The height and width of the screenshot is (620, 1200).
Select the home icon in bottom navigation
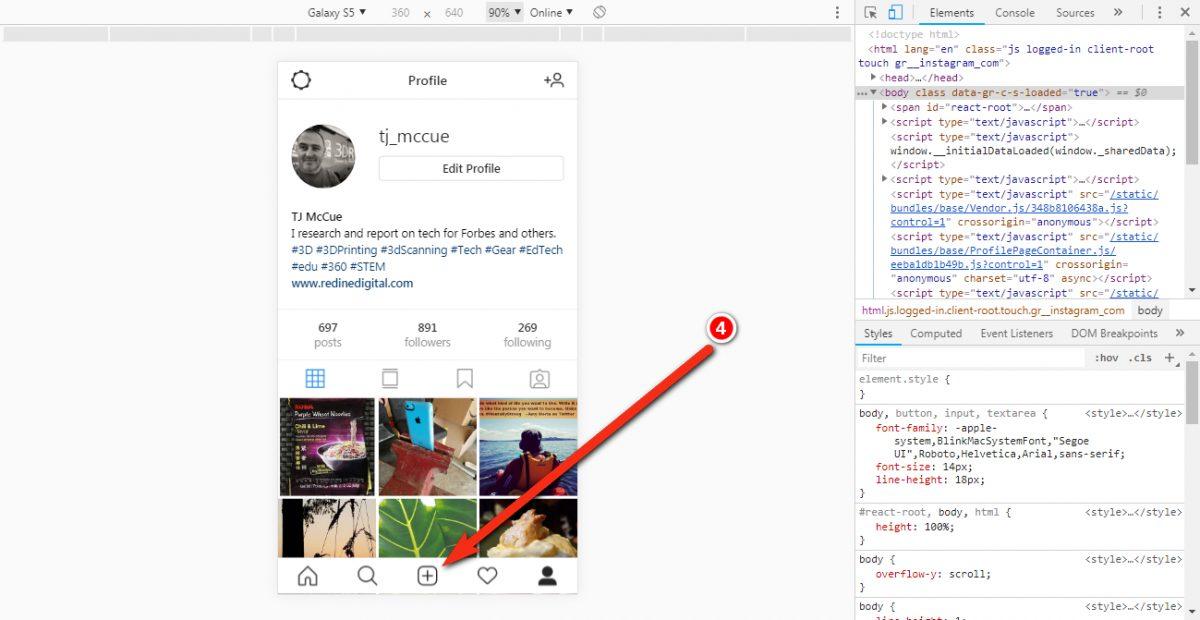306,575
